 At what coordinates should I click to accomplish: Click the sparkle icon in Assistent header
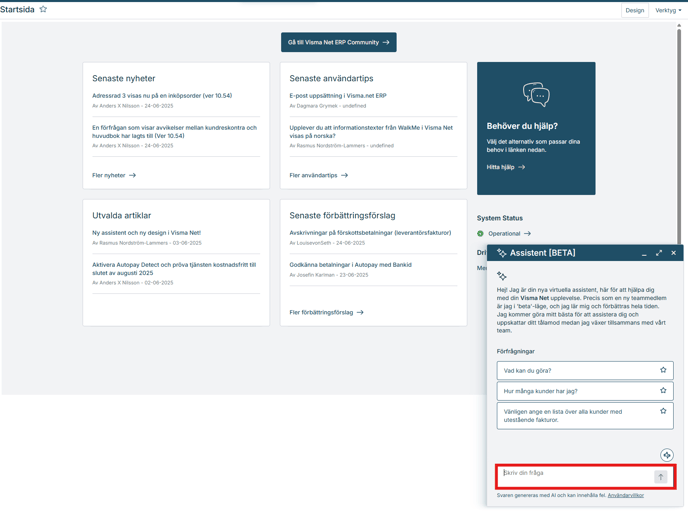click(x=502, y=253)
